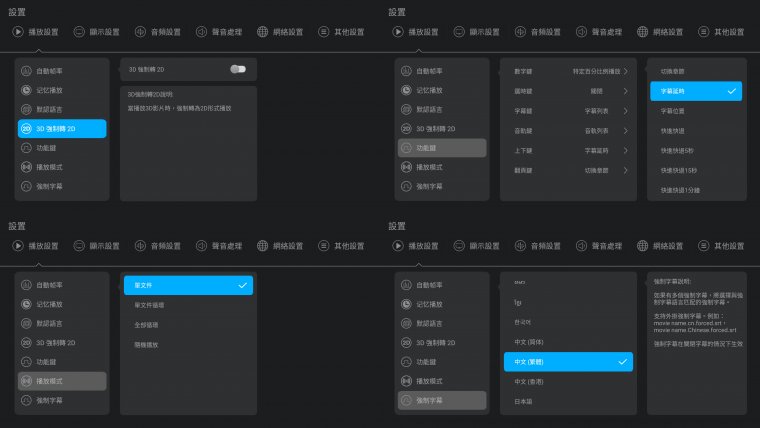Image resolution: width=760 pixels, height=428 pixels.
Task: Click the 播放模式 icon in the highlighted row, bottom-left panel
Action: click(x=27, y=381)
